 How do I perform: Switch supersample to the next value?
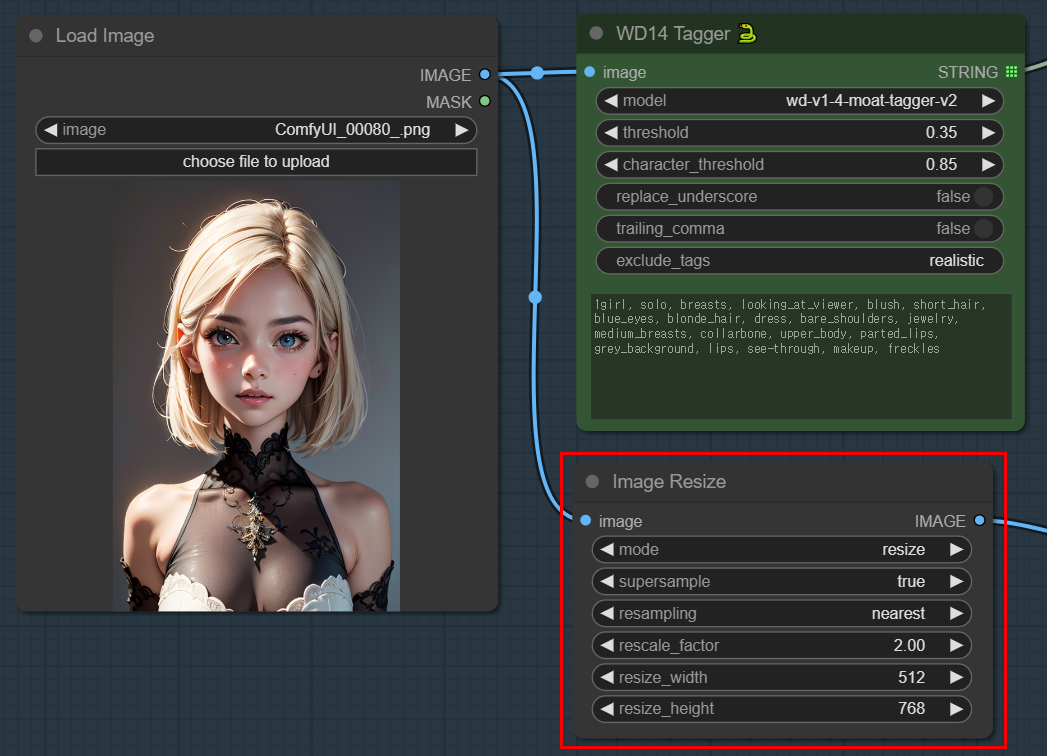[956, 581]
